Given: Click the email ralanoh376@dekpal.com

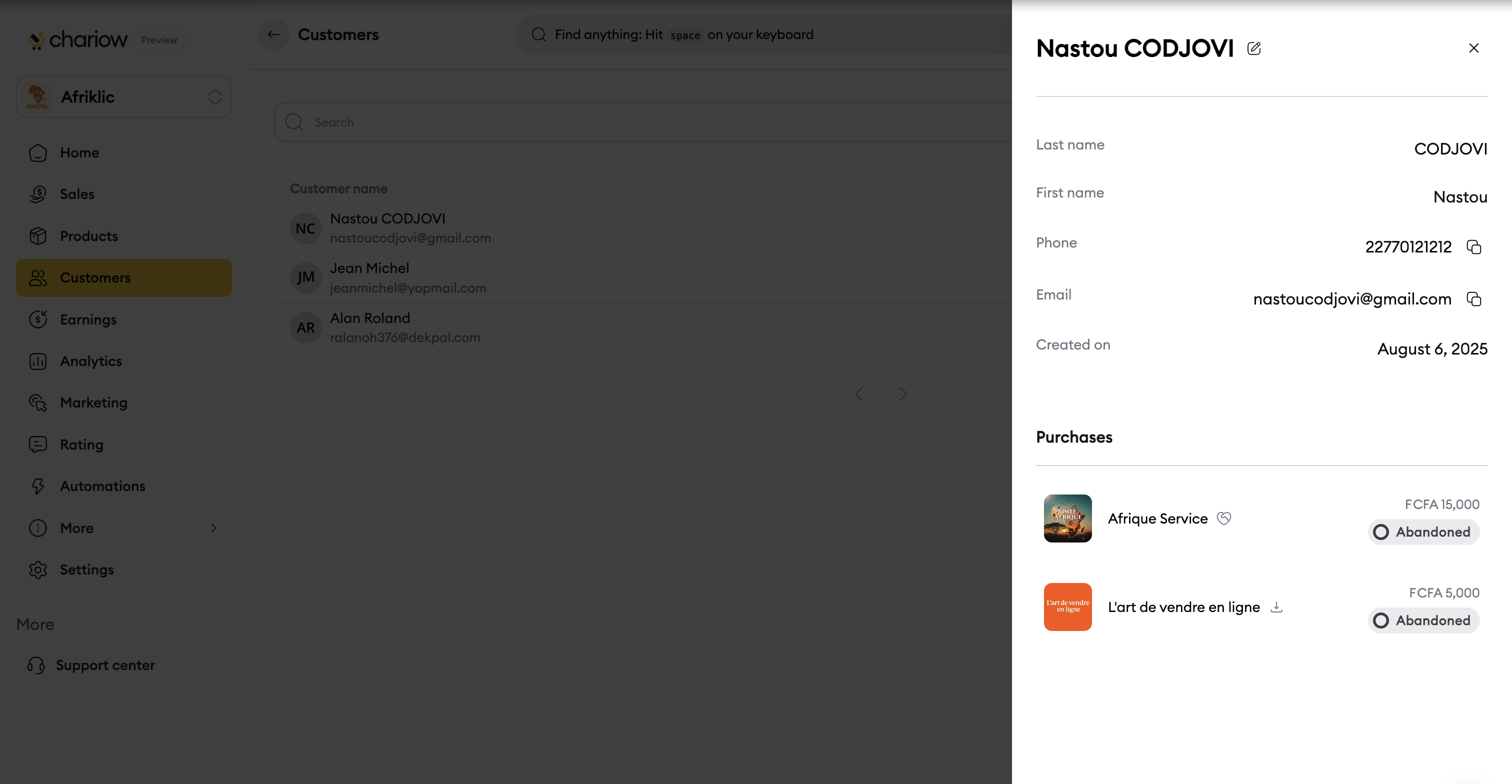Looking at the screenshot, I should tap(405, 337).
